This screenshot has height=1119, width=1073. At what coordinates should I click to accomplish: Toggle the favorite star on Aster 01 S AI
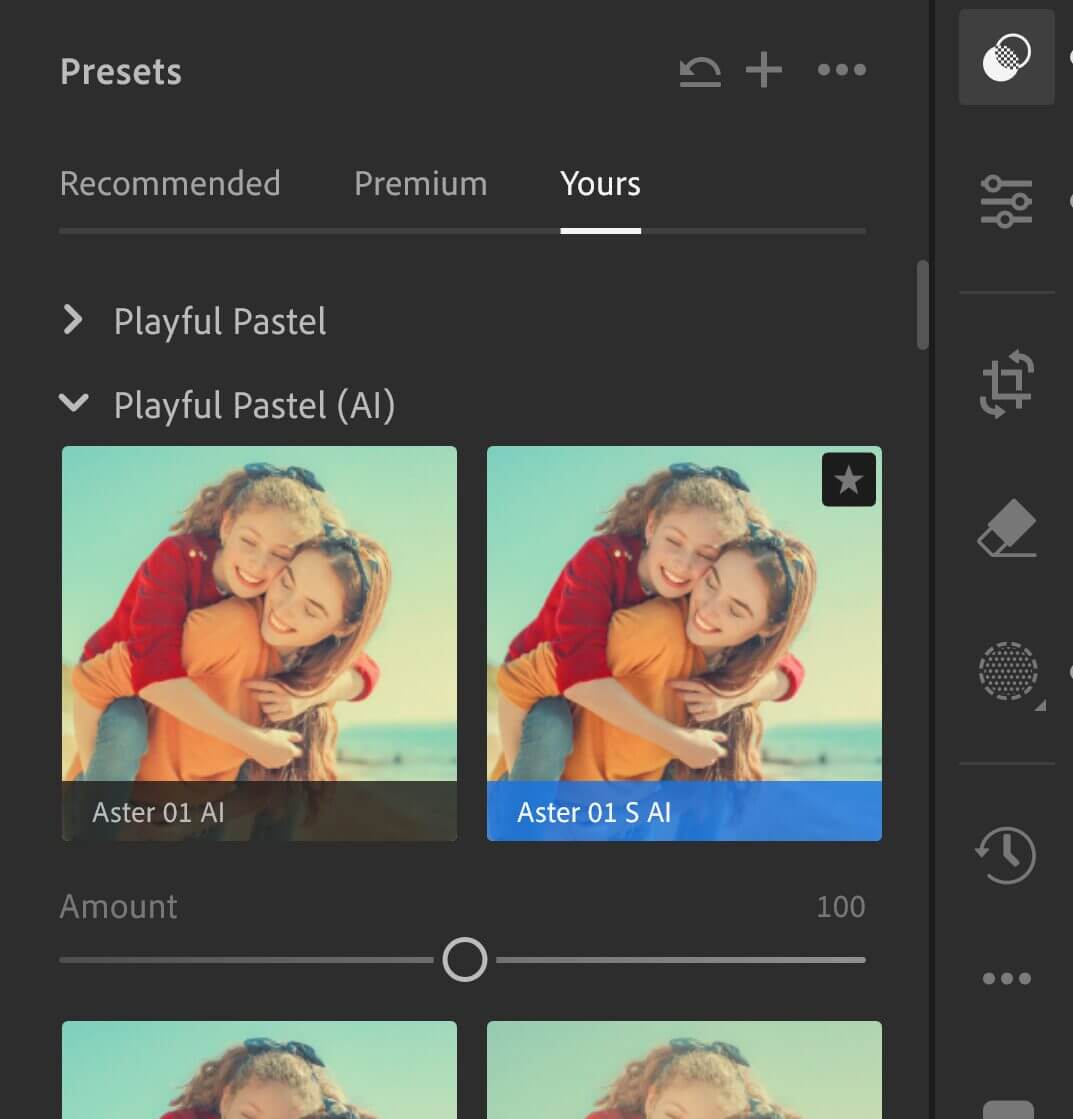849,480
